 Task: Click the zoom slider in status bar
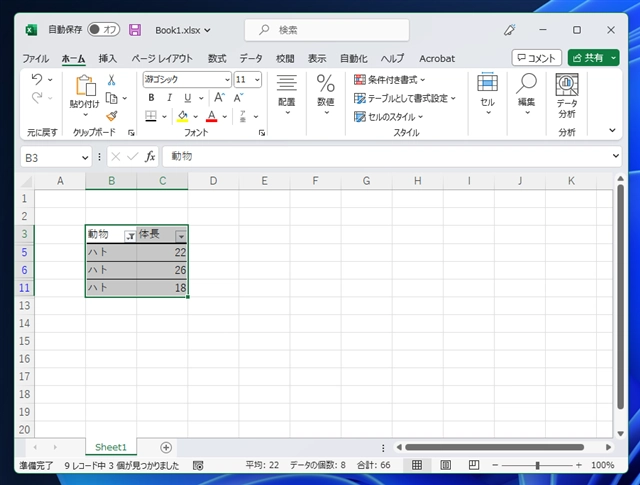pos(537,465)
